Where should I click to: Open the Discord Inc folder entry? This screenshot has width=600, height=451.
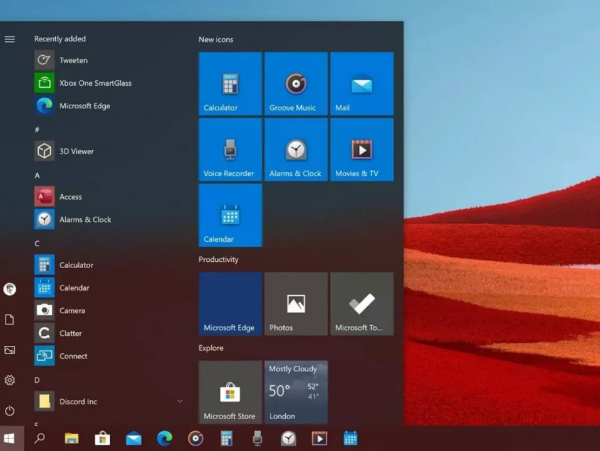tap(109, 401)
